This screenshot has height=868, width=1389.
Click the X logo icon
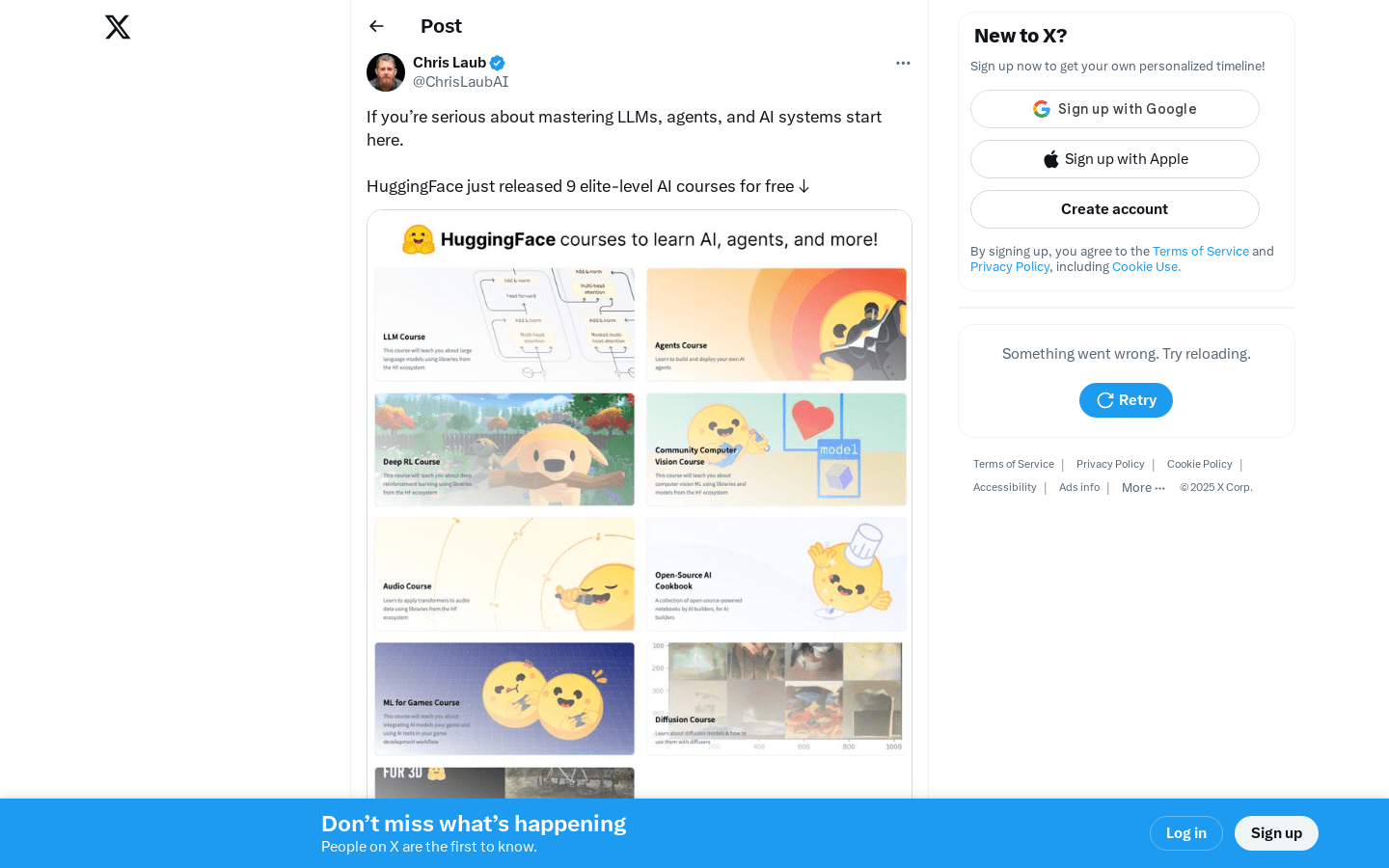click(x=118, y=27)
